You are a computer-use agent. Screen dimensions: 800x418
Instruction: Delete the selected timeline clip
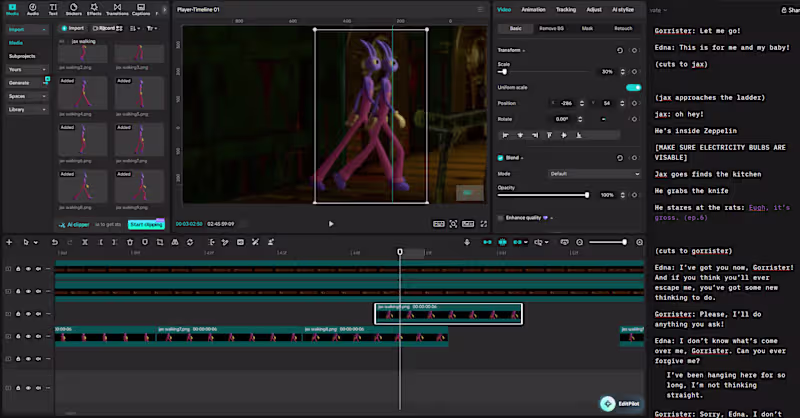tap(130, 242)
